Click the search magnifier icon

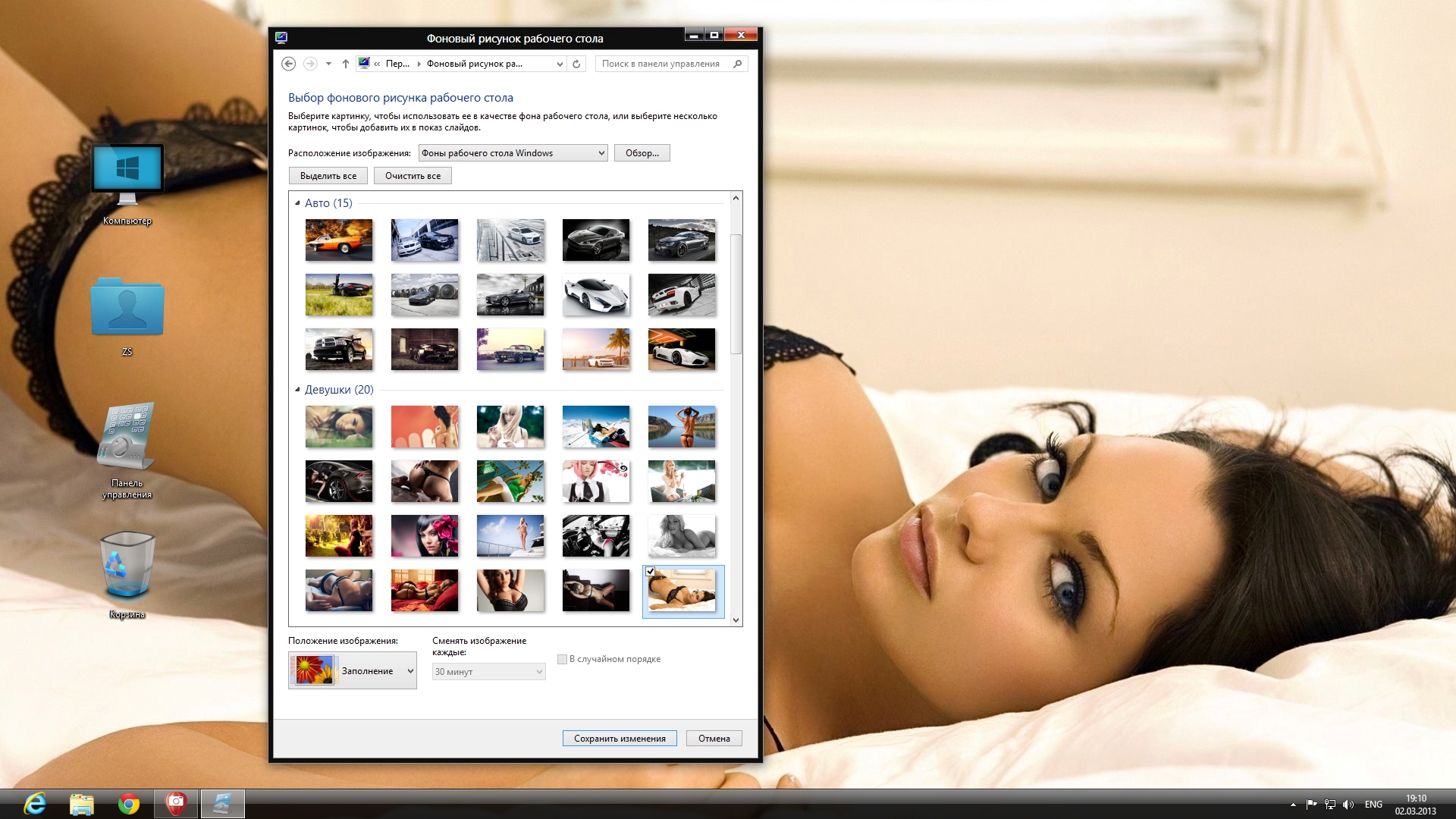(x=737, y=64)
